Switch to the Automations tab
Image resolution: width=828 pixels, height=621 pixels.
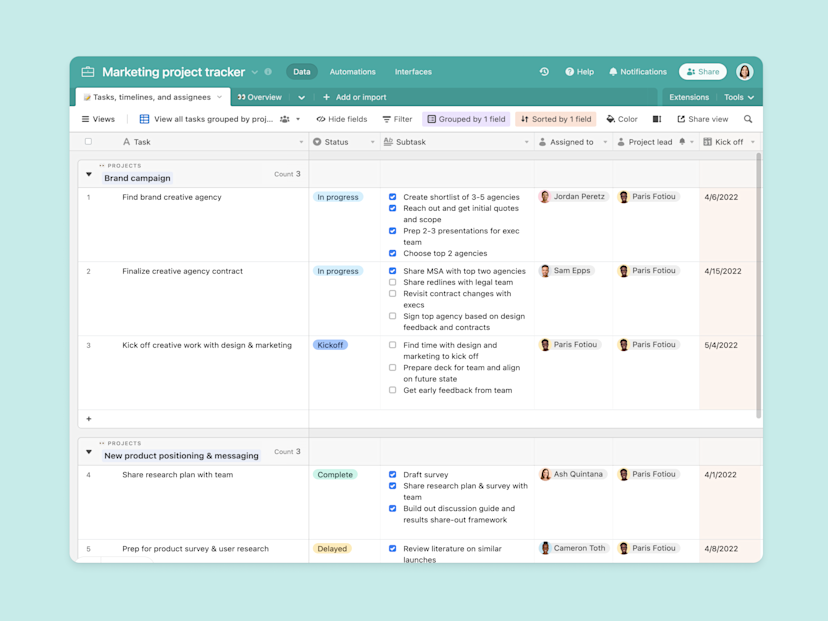pos(352,71)
